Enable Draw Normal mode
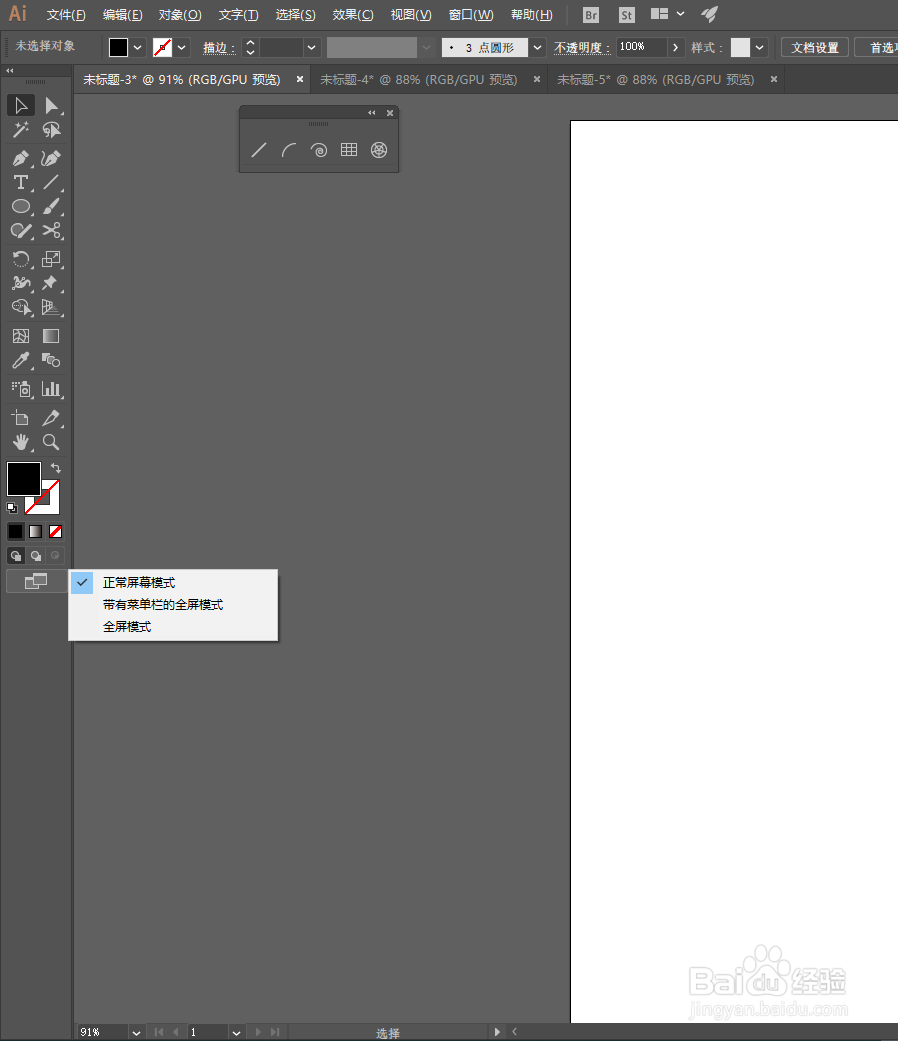Viewport: 898px width, 1041px height. [16, 556]
